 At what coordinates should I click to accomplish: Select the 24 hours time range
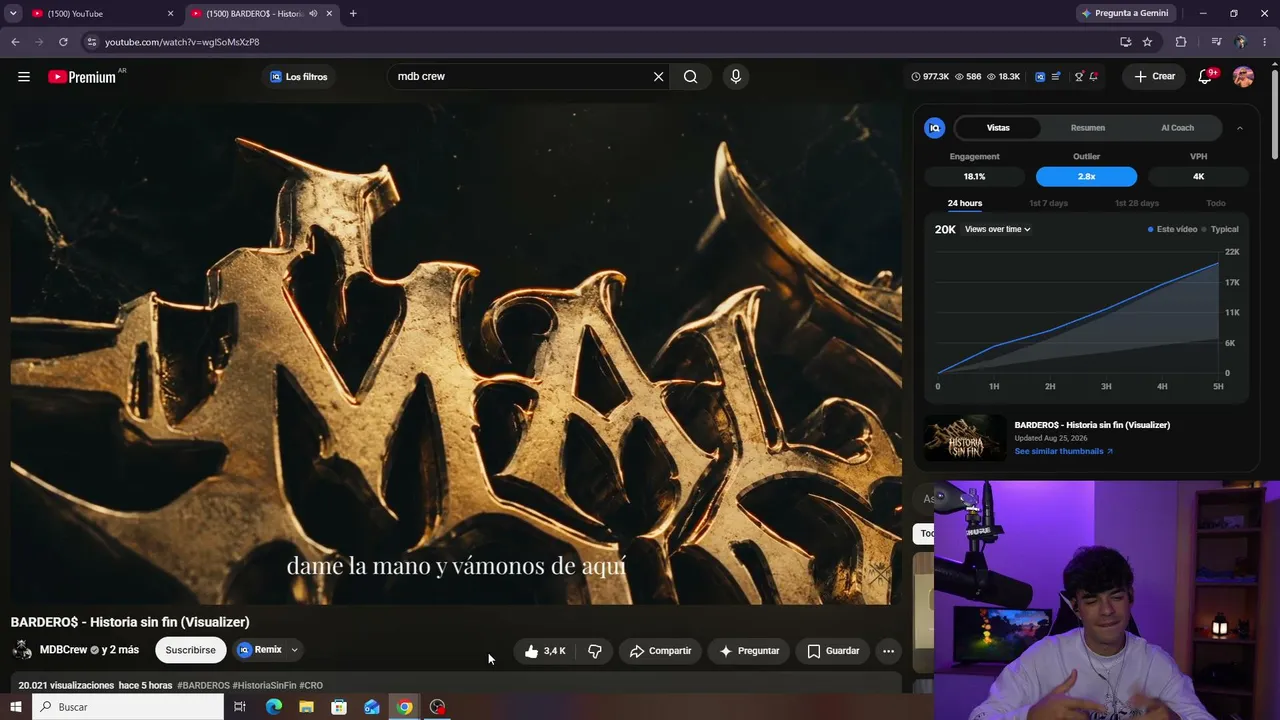[x=965, y=203]
